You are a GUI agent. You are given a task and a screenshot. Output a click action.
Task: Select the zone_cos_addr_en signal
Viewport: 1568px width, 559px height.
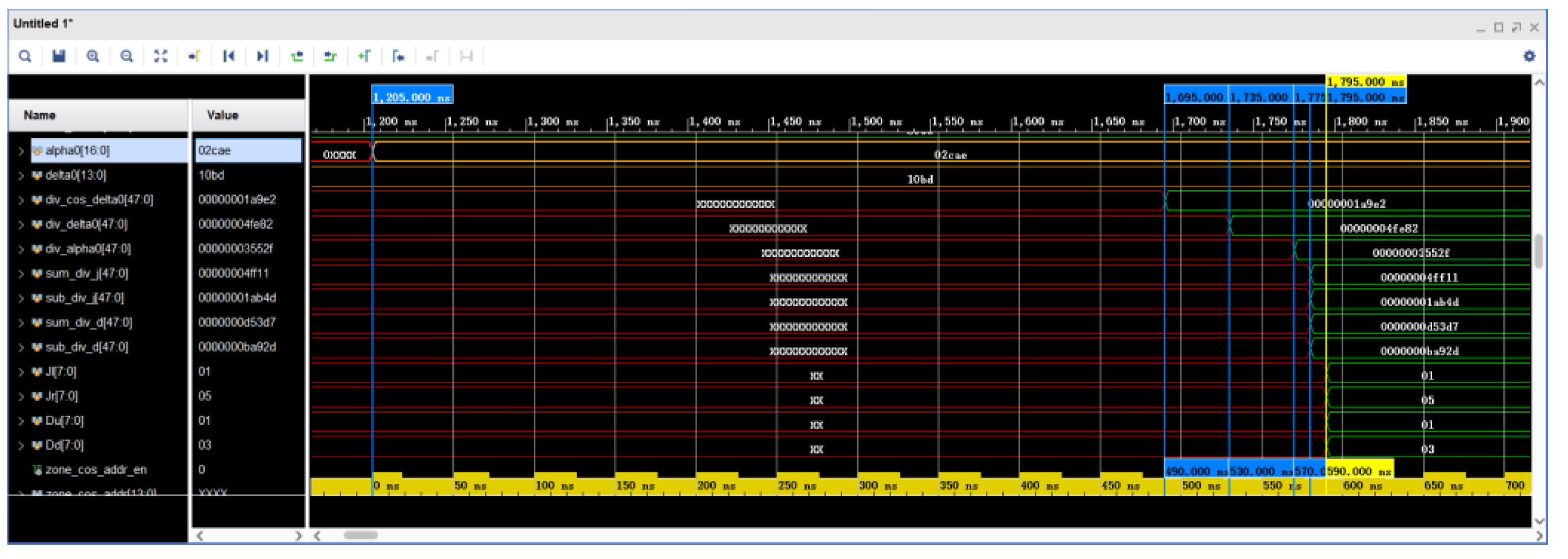point(96,470)
